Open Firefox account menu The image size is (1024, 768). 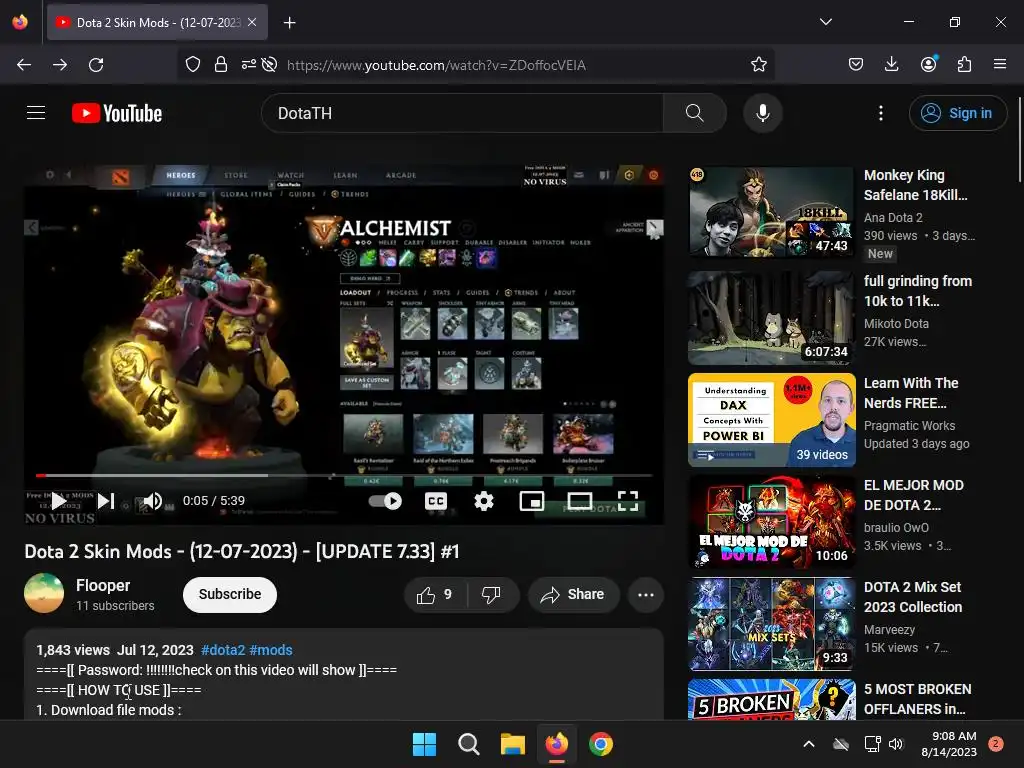pyautogui.click(x=928, y=64)
